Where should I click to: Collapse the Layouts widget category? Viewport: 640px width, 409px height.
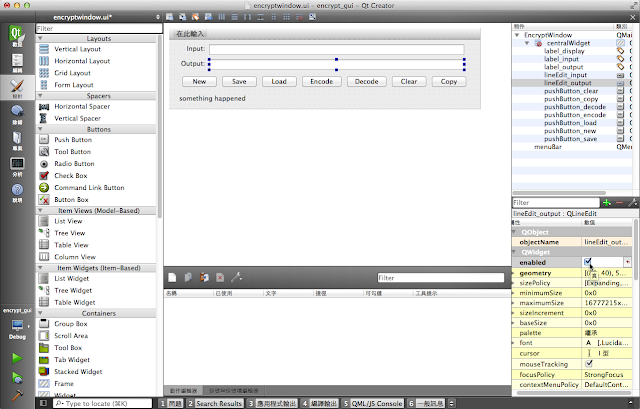40,38
